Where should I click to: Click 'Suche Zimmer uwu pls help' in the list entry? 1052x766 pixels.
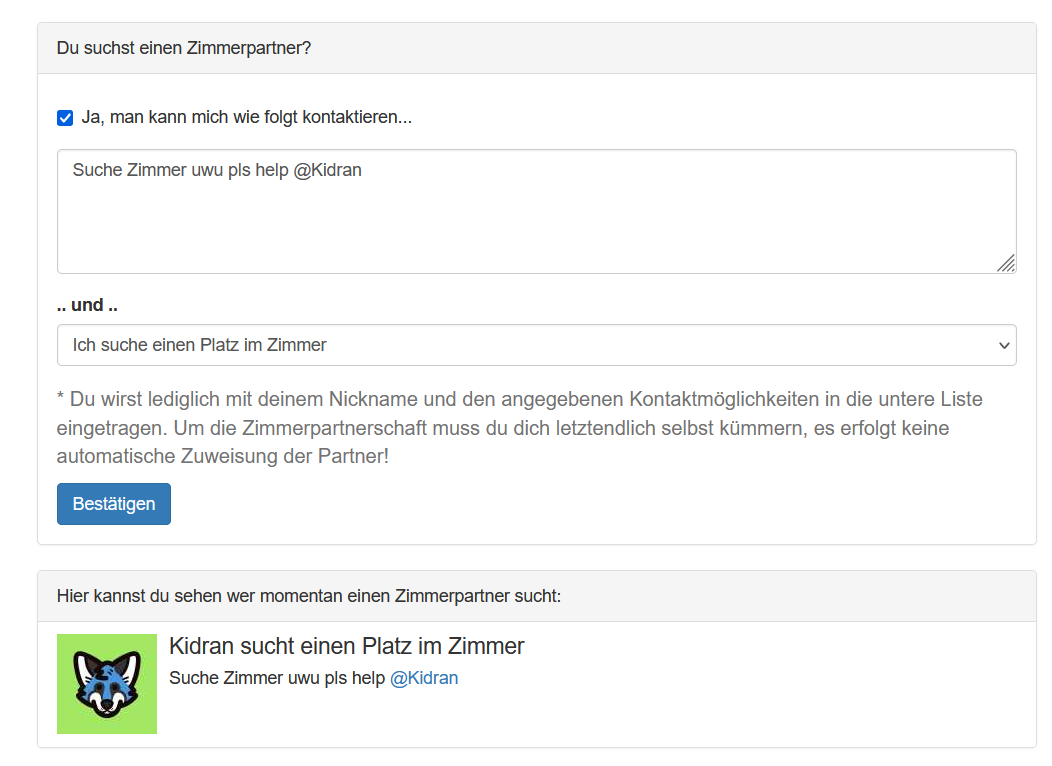click(277, 678)
